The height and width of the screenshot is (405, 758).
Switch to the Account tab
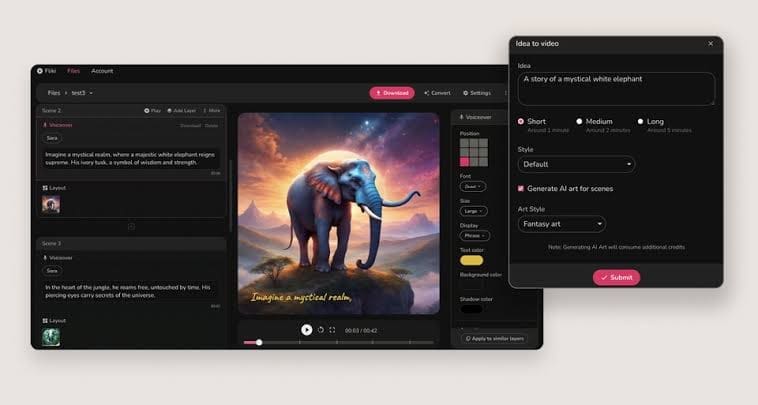tap(102, 71)
